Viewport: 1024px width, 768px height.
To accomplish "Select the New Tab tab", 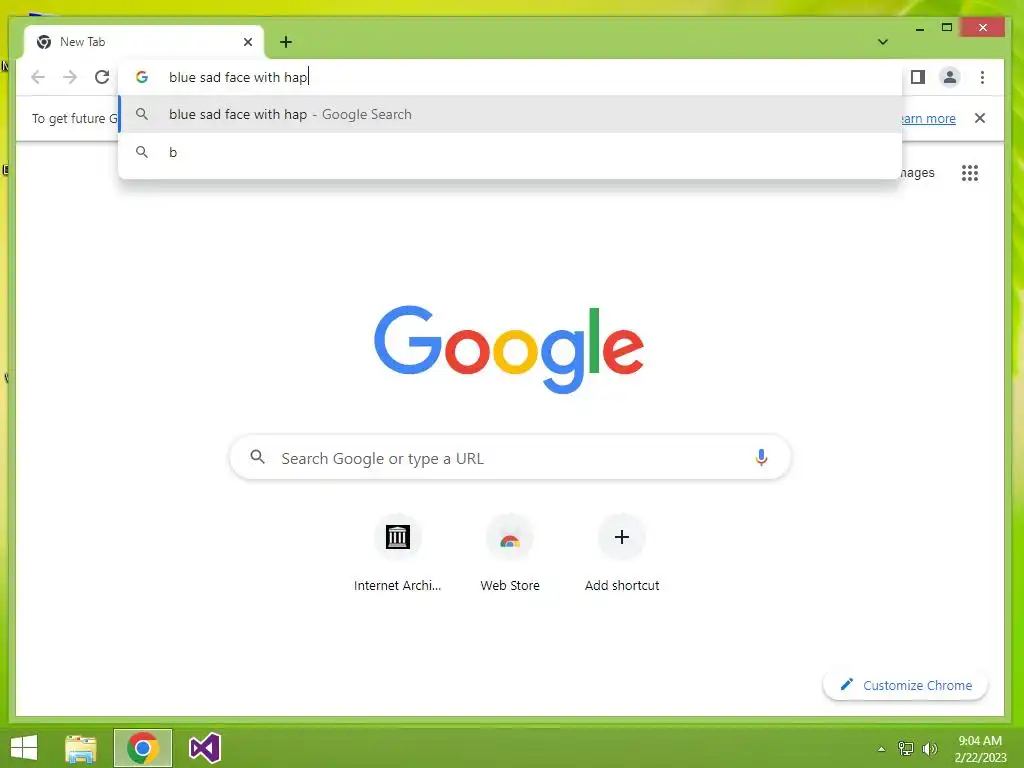I will point(144,42).
